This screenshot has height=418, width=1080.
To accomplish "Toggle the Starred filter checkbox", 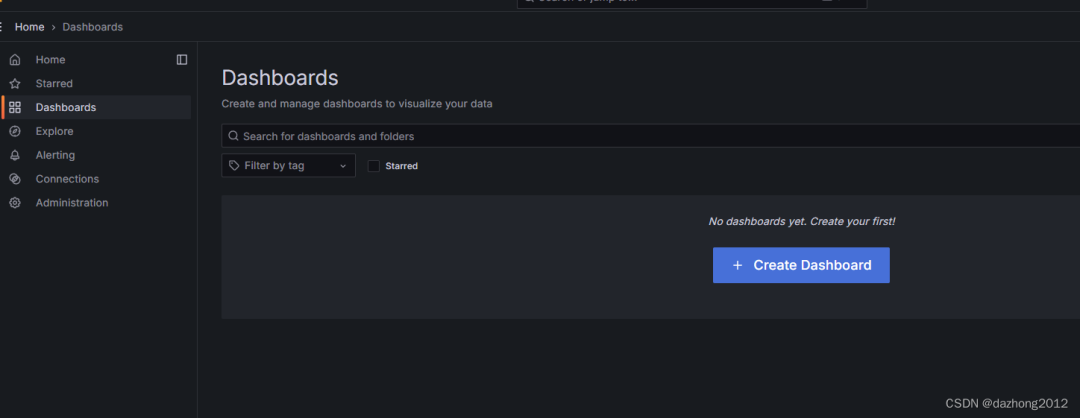I will 373,166.
